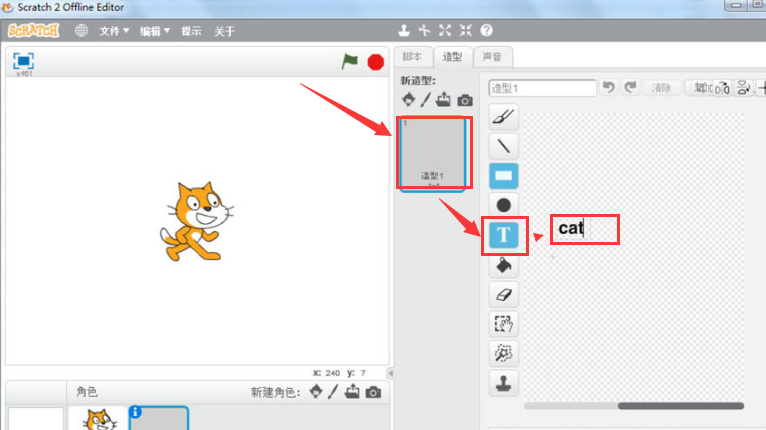Click the 清除 clear button
Image resolution: width=766 pixels, height=430 pixels.
[x=661, y=88]
